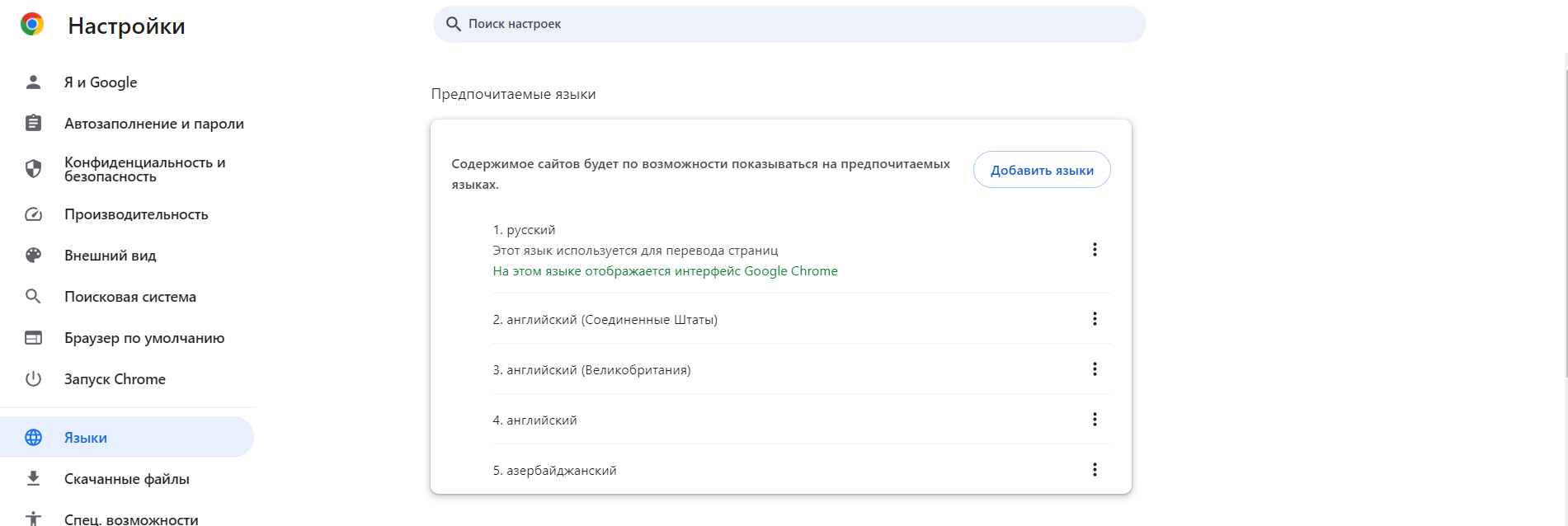Click the green Google Chrome interface language note
The image size is (1568, 526).
665,271
